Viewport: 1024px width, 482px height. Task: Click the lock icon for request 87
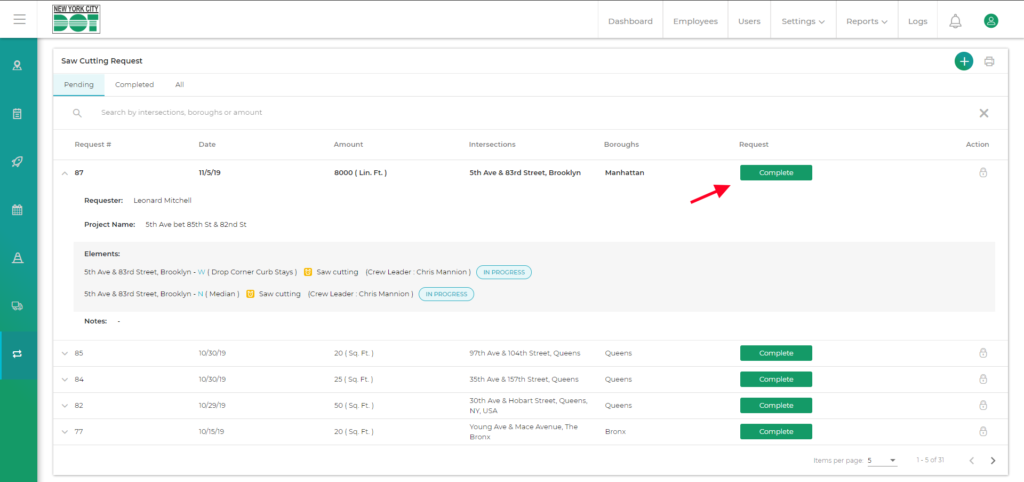pyautogui.click(x=983, y=173)
